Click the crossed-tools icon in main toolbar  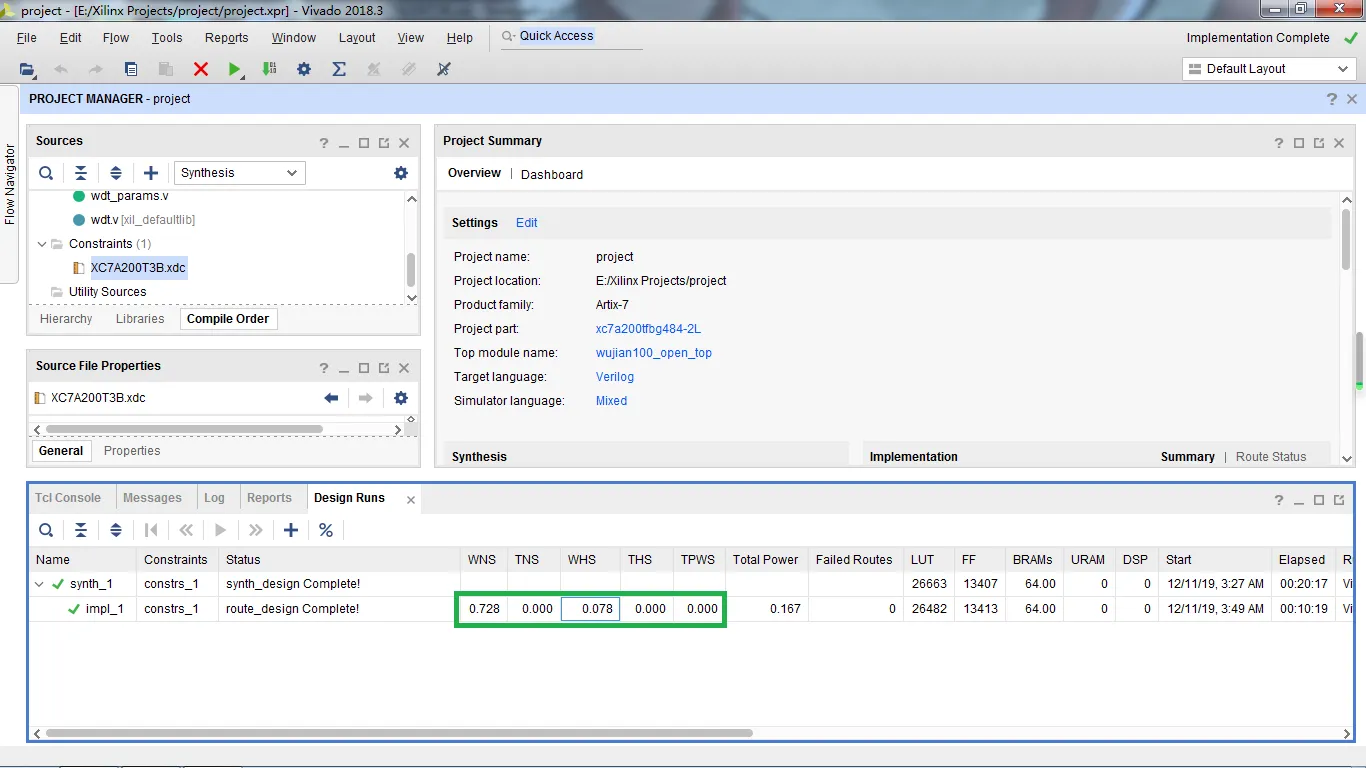[444, 69]
